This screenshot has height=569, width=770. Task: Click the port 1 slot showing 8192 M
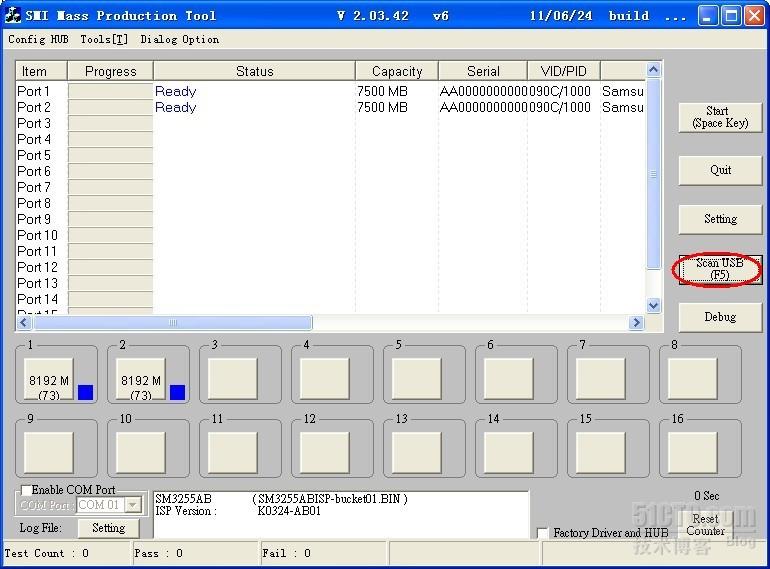(x=48, y=380)
